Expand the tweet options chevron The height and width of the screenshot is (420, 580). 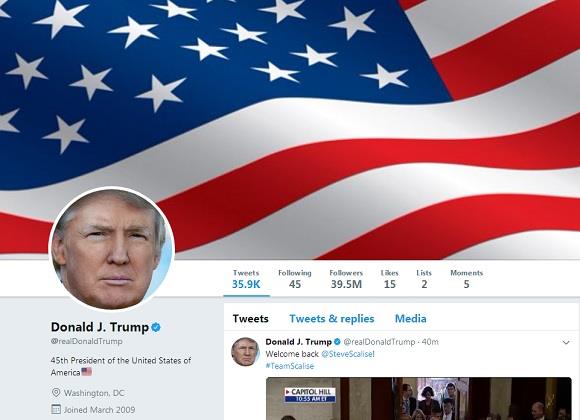566,343
